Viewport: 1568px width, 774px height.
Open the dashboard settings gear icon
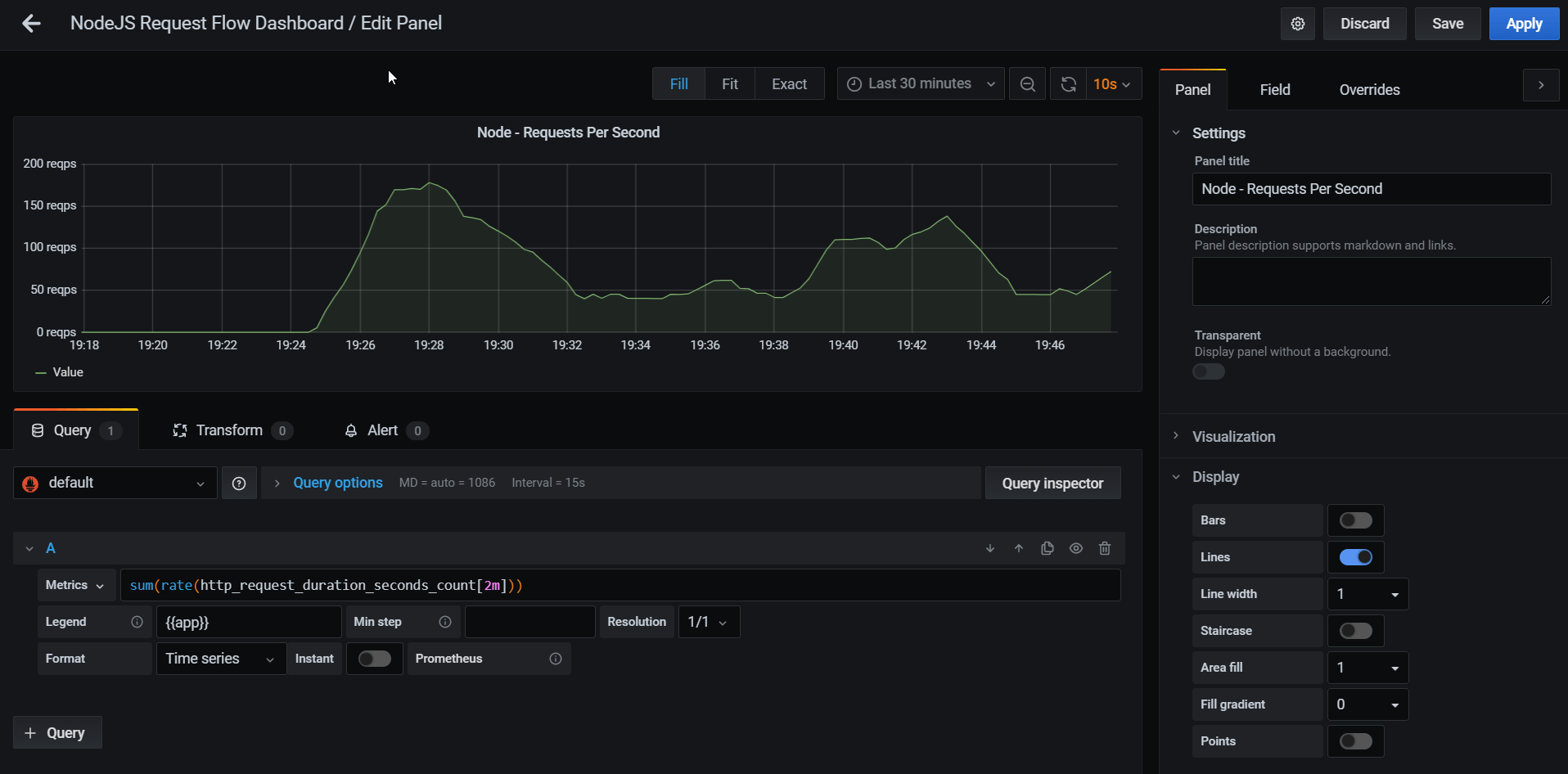(x=1297, y=24)
